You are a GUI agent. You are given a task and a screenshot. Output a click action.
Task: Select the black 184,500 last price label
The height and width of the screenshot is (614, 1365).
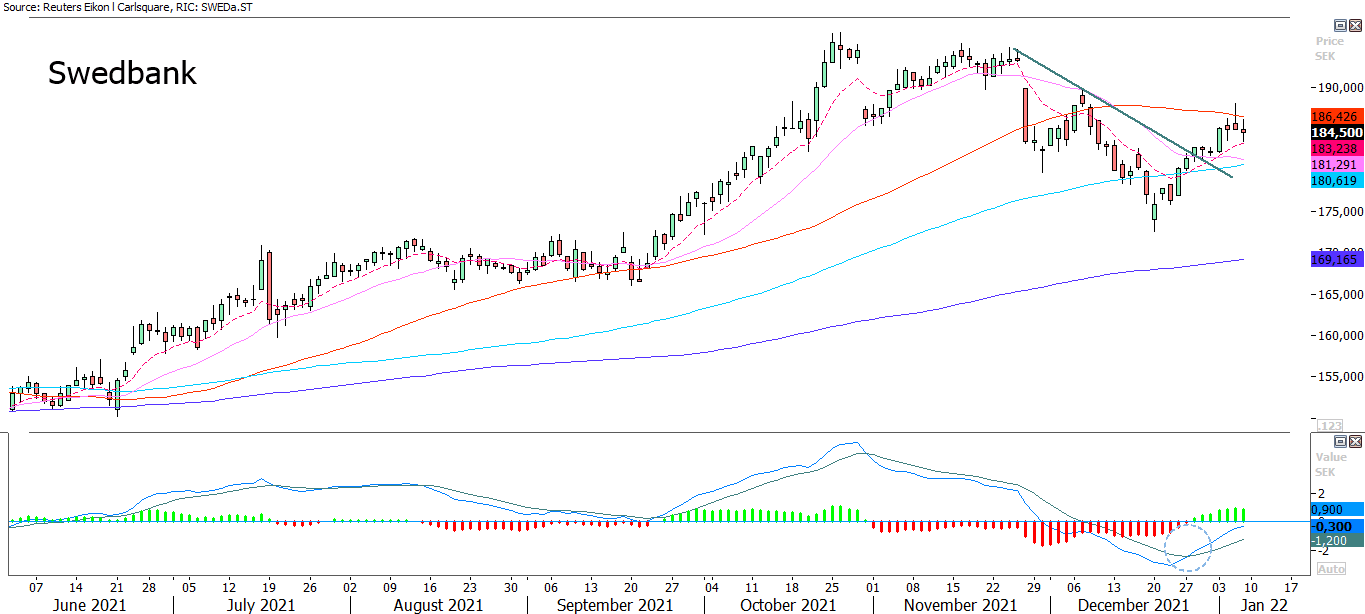[x=1336, y=132]
